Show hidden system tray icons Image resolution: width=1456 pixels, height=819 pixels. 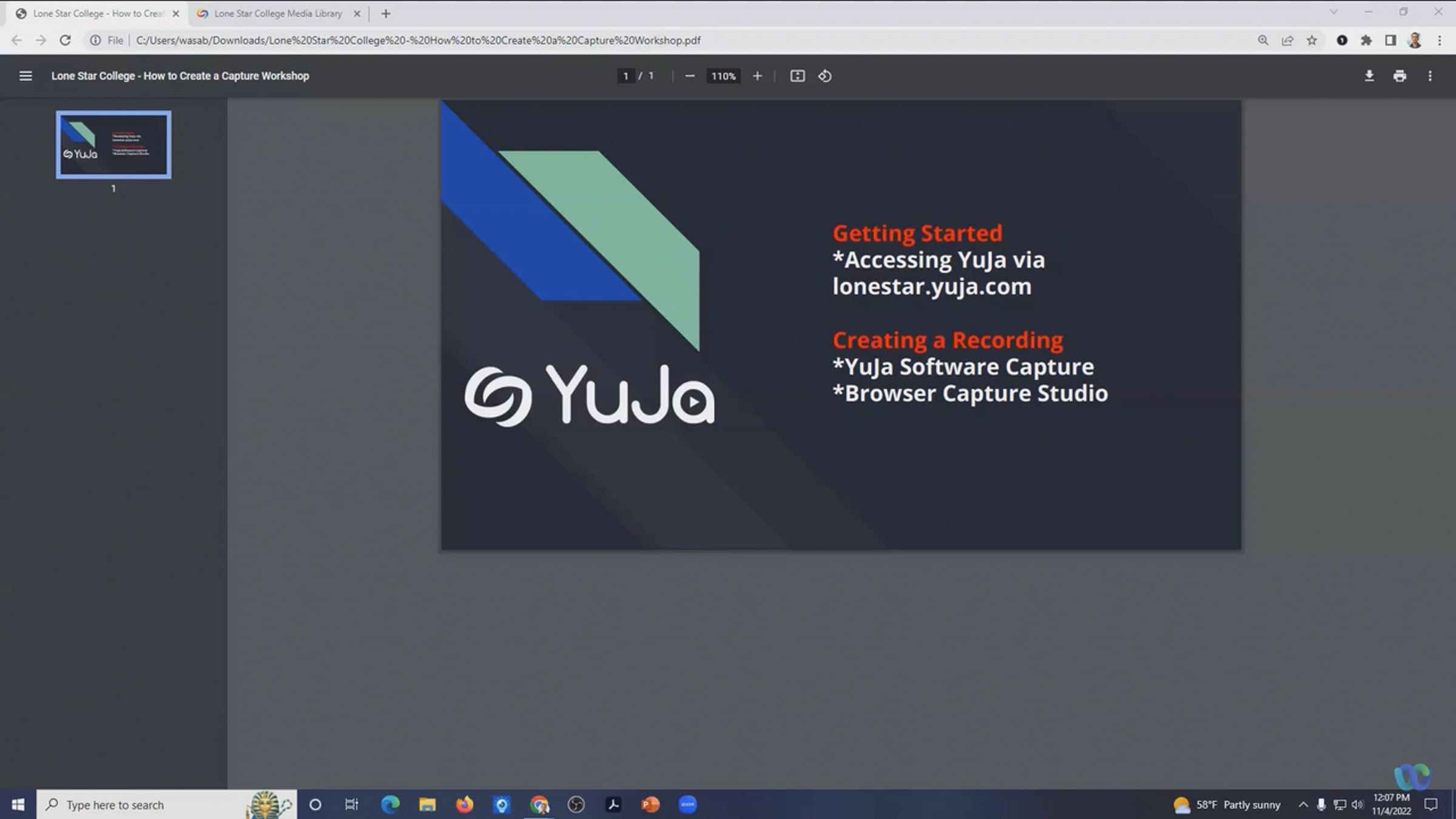click(x=1303, y=804)
